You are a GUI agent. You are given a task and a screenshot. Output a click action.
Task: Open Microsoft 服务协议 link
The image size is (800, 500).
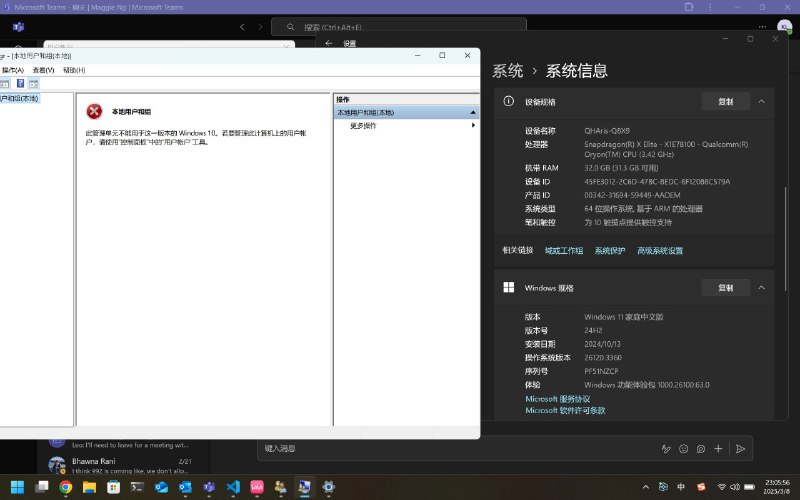coord(558,399)
